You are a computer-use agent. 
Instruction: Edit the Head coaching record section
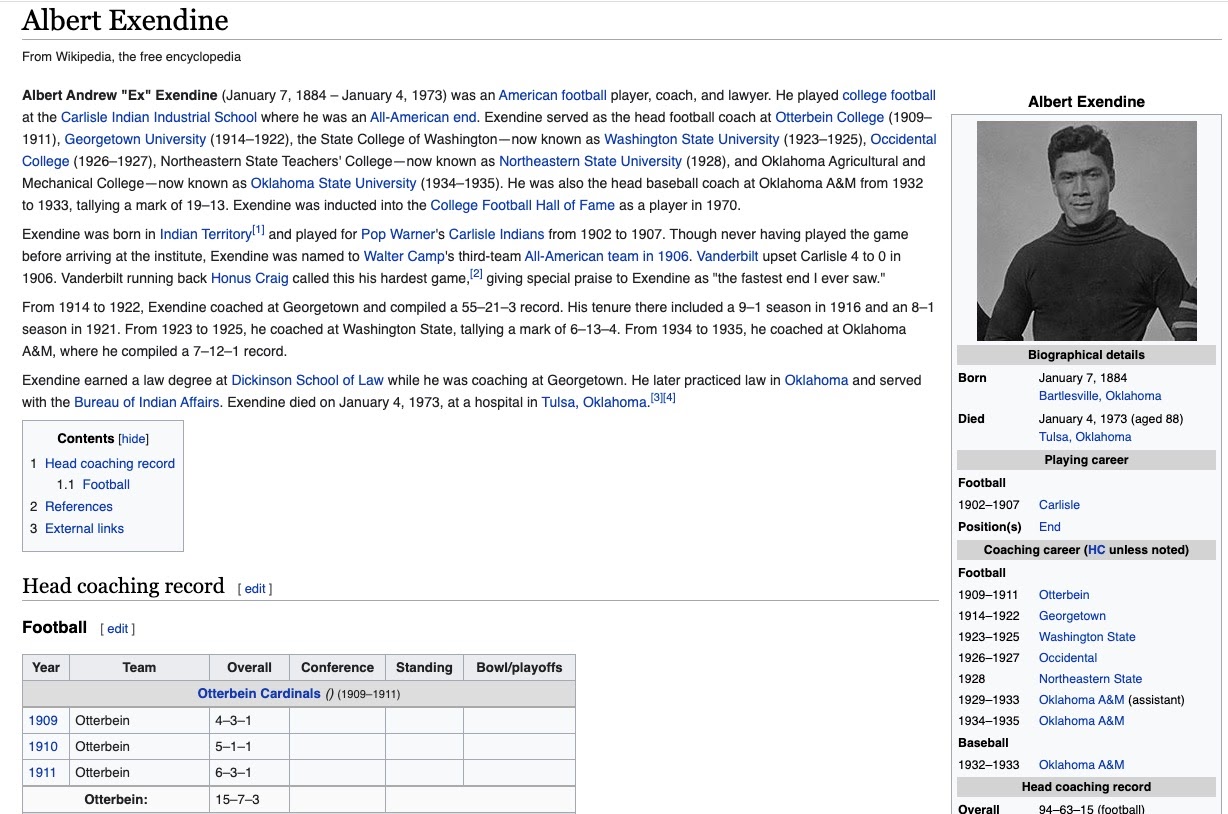tap(255, 589)
